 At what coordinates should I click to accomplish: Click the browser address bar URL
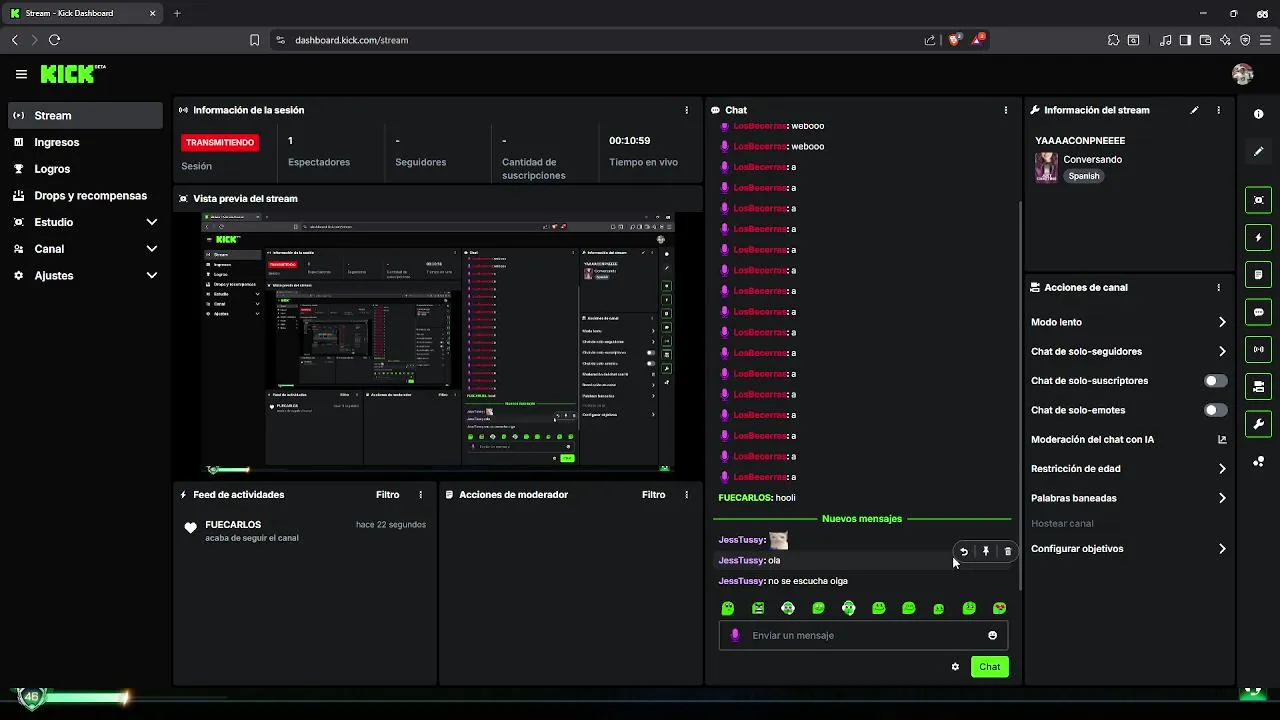coord(352,40)
